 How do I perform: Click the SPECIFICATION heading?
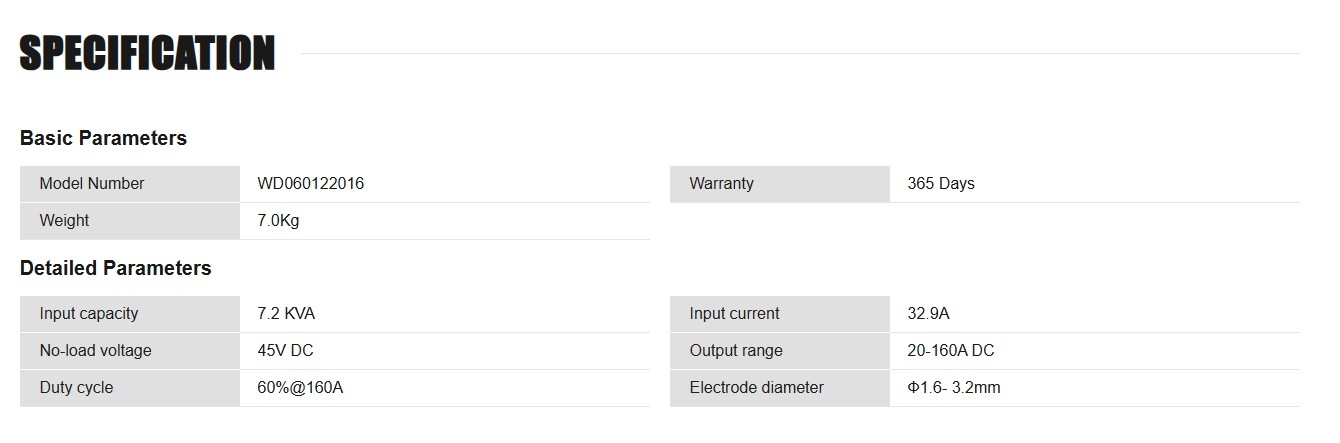coord(147,53)
